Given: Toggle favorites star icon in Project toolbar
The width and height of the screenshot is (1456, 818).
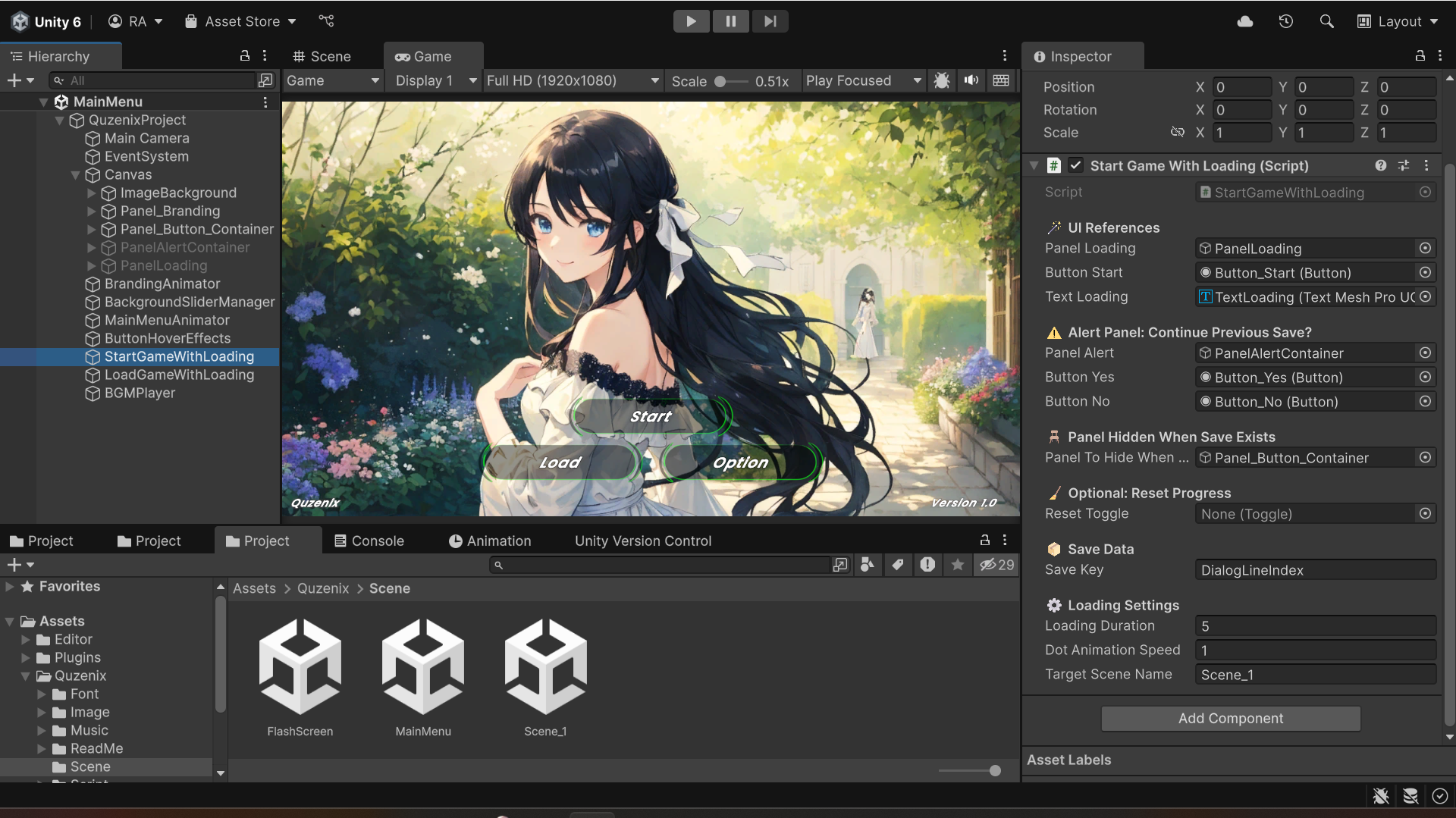Looking at the screenshot, I should (x=958, y=564).
